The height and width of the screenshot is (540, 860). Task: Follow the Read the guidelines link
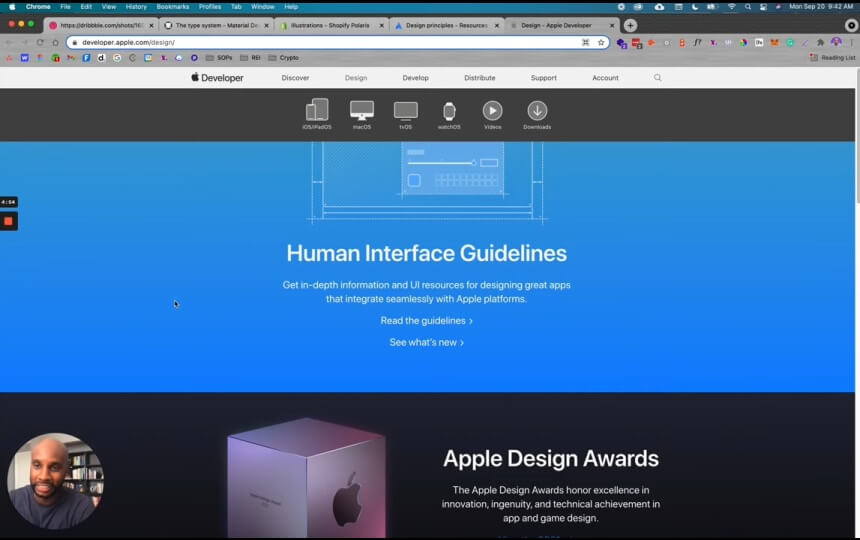tap(426, 321)
